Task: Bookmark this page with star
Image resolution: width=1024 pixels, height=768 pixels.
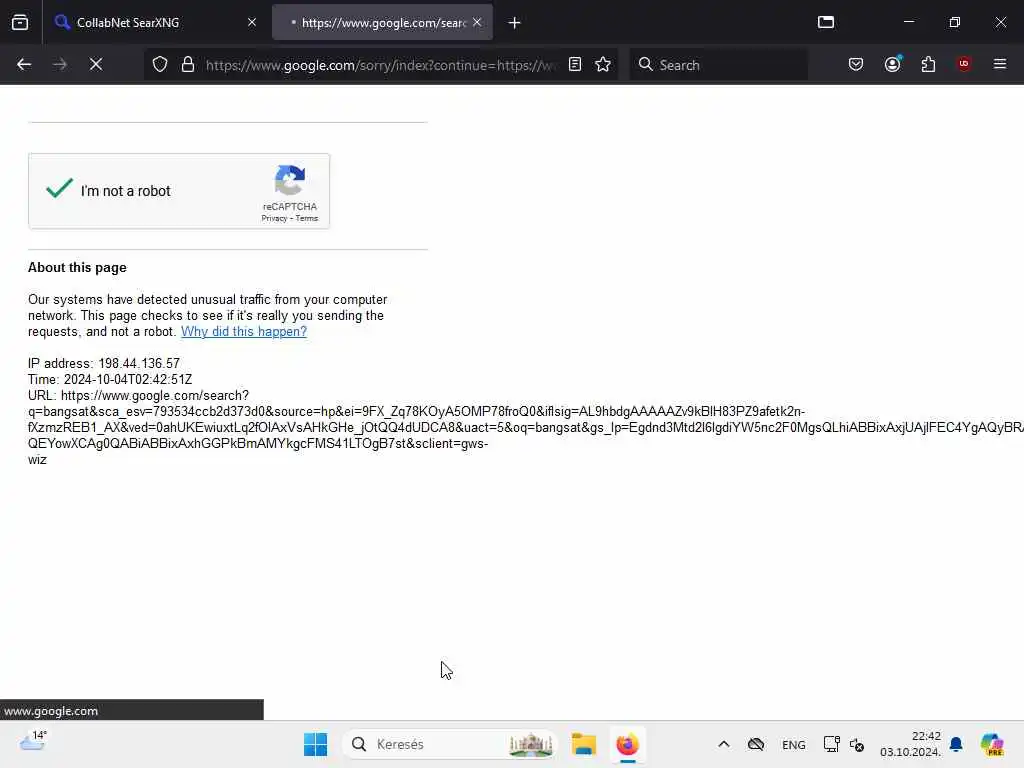Action: coord(603,64)
